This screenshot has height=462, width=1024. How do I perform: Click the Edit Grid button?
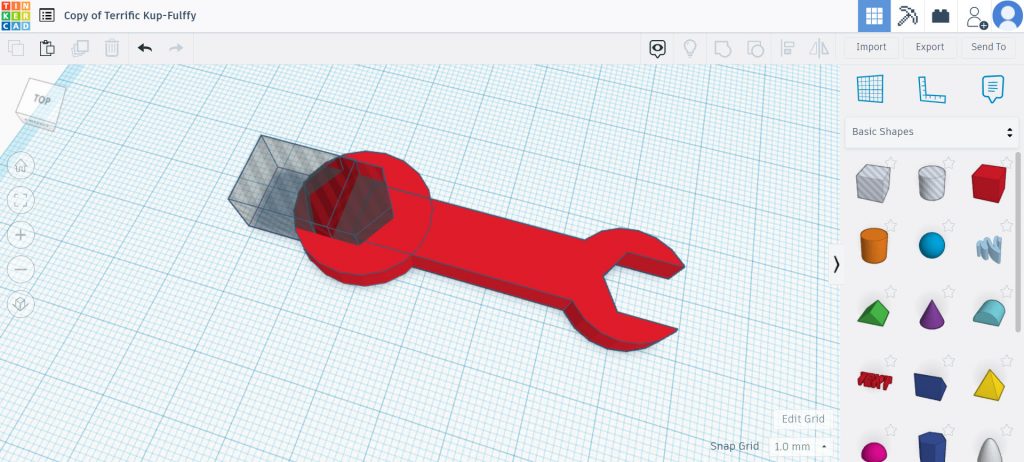point(803,419)
